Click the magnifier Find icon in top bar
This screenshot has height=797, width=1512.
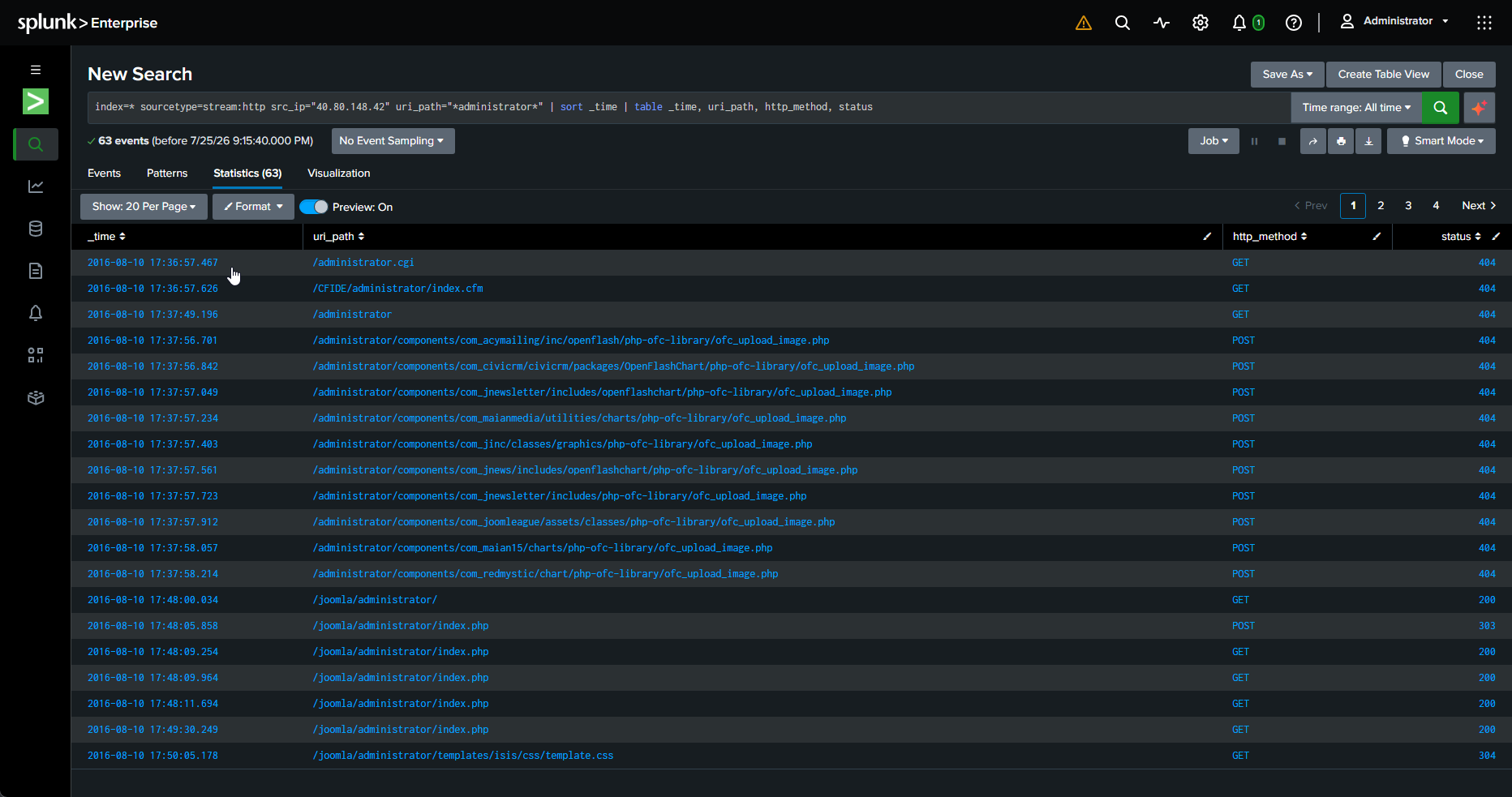(1123, 23)
